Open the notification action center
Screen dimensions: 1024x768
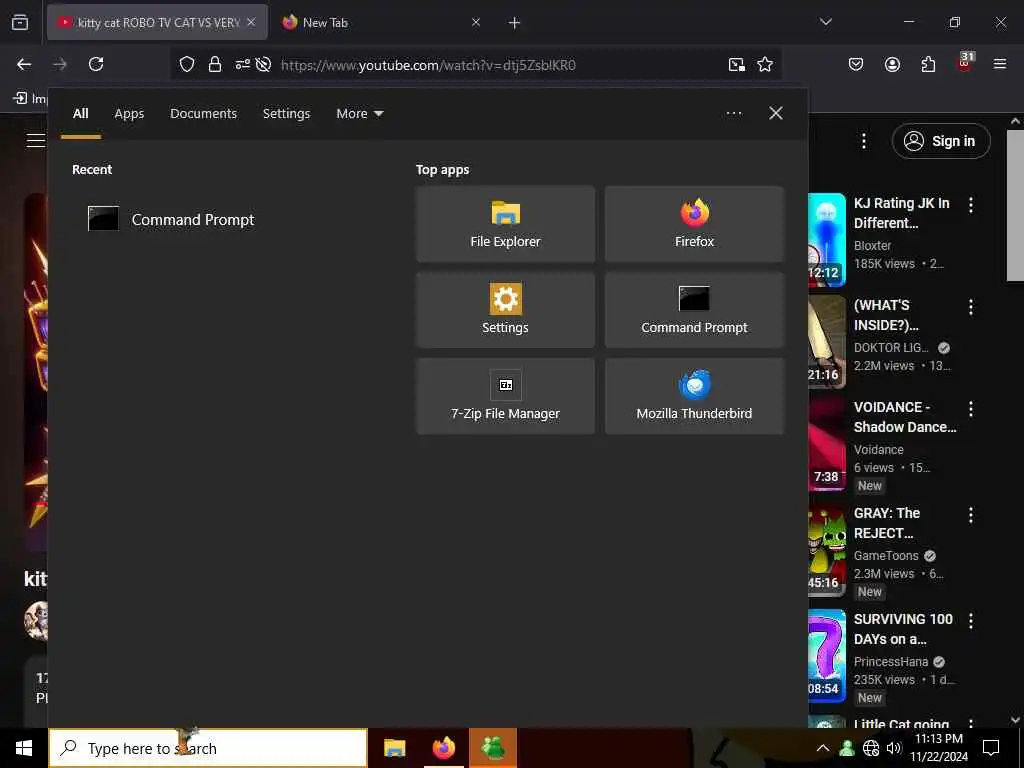coord(991,748)
